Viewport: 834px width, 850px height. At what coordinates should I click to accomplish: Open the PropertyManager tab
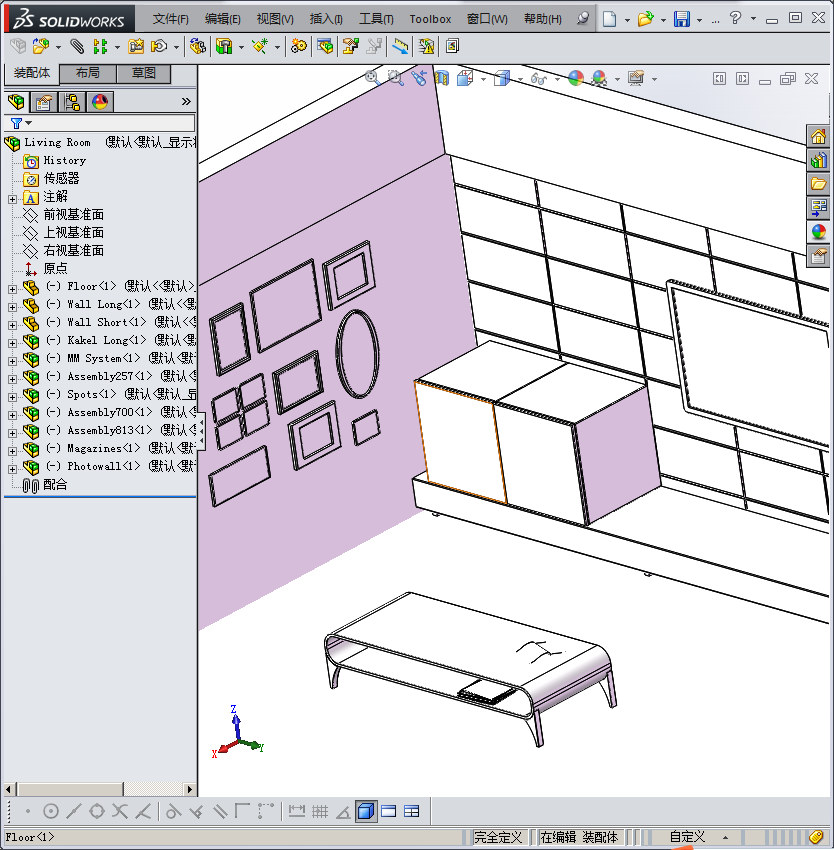click(44, 101)
